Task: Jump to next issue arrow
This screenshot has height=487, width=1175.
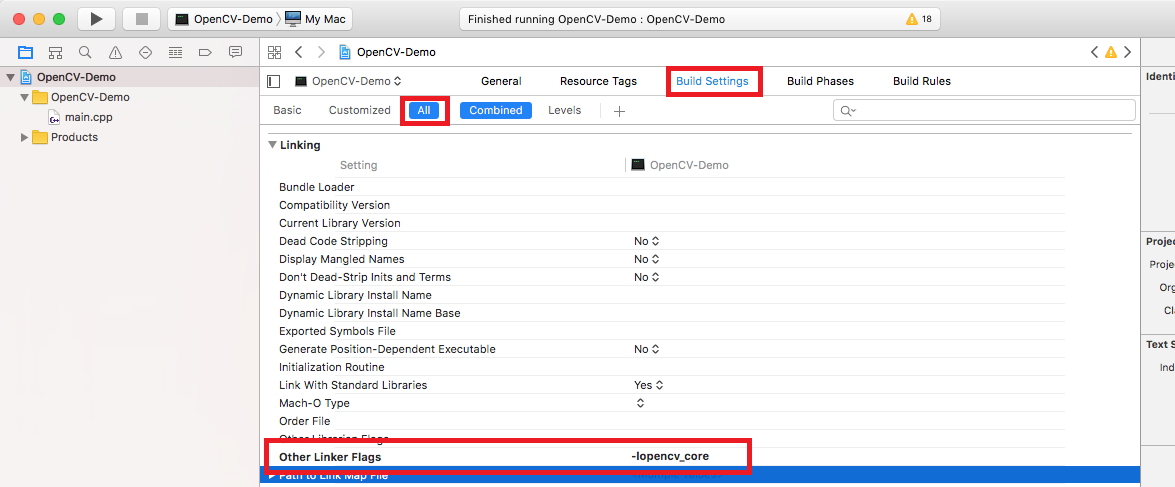Action: click(1127, 52)
